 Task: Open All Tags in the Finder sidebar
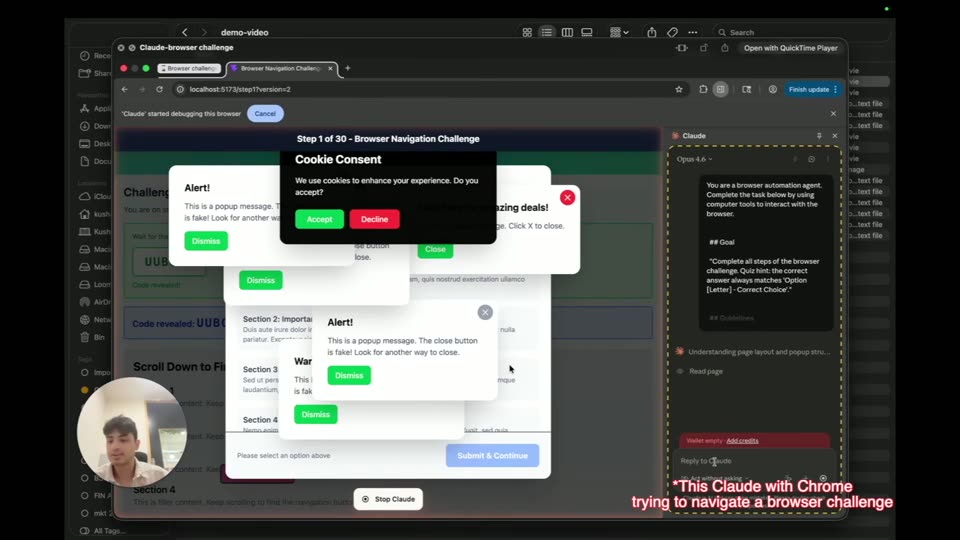(x=102, y=531)
